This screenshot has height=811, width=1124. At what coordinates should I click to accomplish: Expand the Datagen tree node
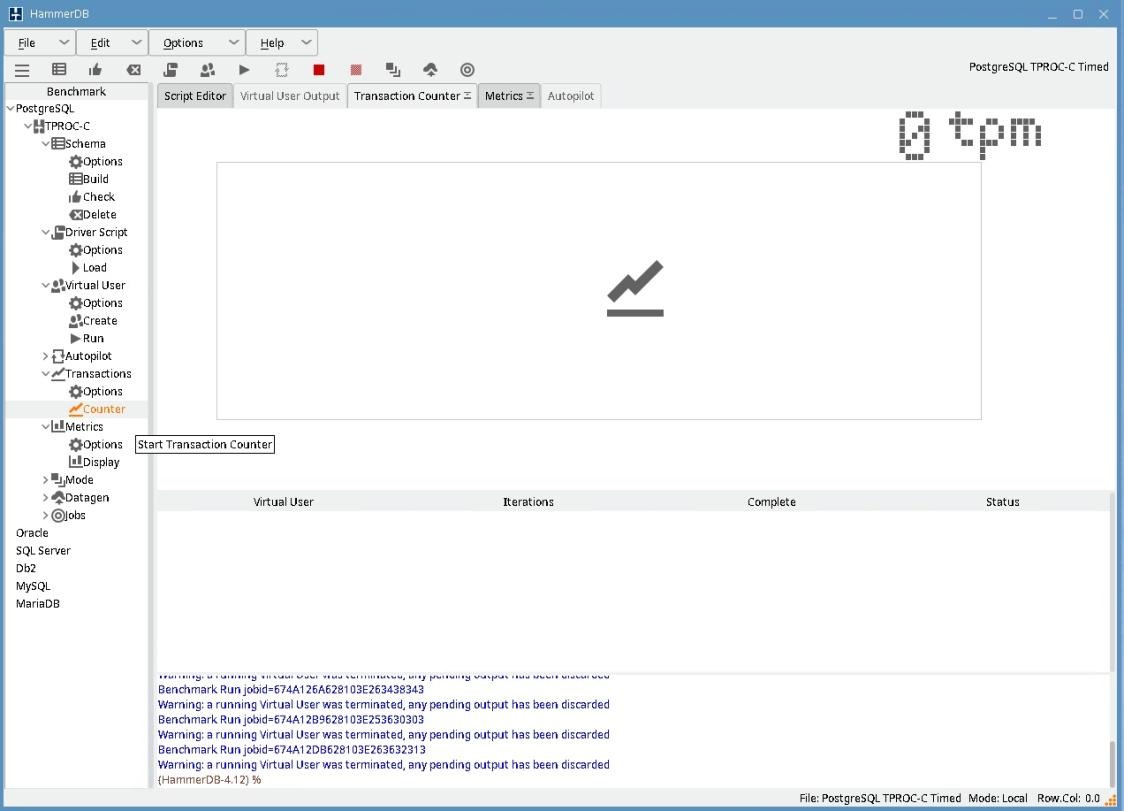pyautogui.click(x=46, y=498)
